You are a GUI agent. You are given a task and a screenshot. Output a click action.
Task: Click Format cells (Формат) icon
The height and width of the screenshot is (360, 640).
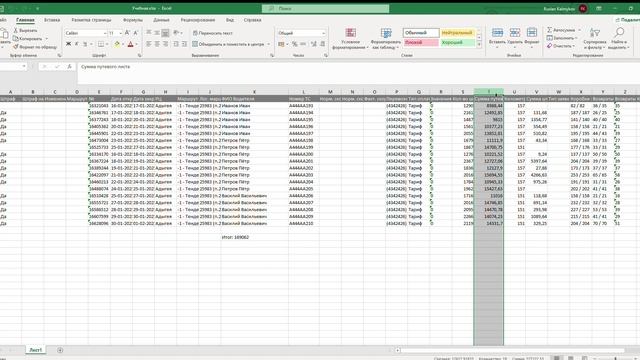pos(531,33)
